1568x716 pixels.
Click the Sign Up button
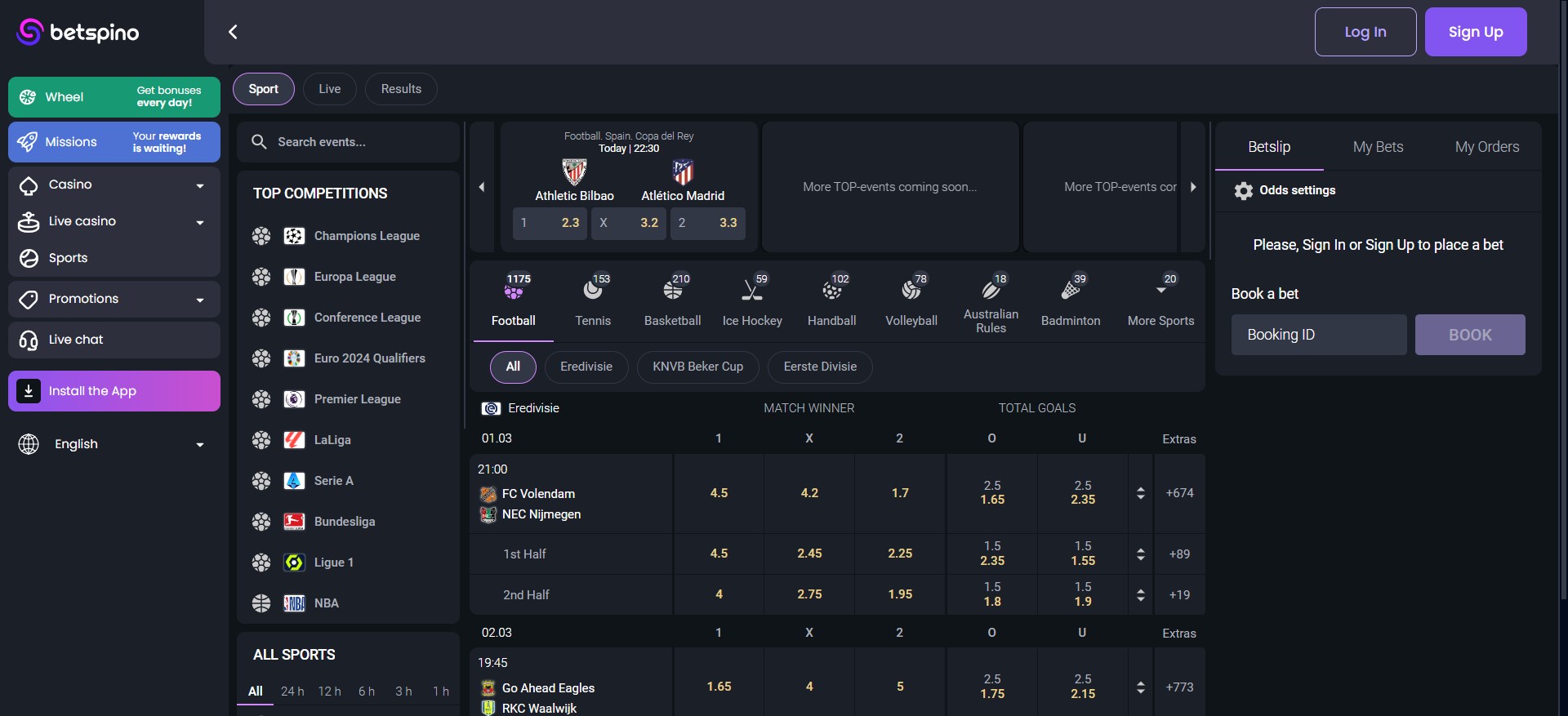[1476, 32]
